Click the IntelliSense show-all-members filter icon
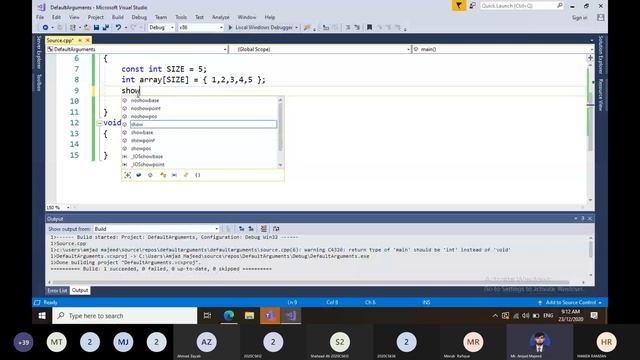Screen dimensions: 640x360 [128, 175]
